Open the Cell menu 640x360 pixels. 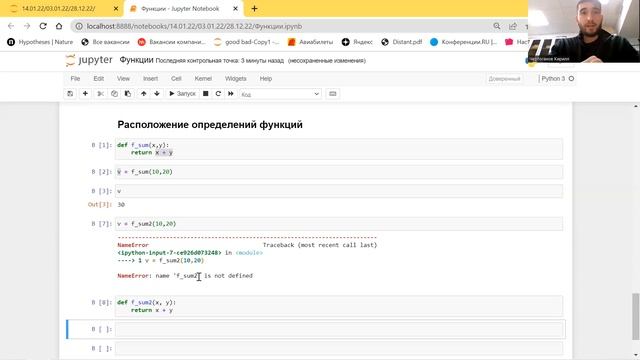pos(176,79)
